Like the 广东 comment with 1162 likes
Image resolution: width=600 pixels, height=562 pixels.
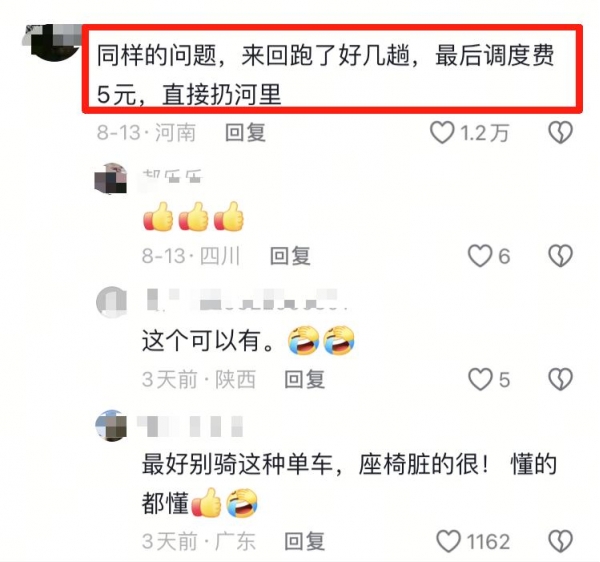click(x=448, y=541)
